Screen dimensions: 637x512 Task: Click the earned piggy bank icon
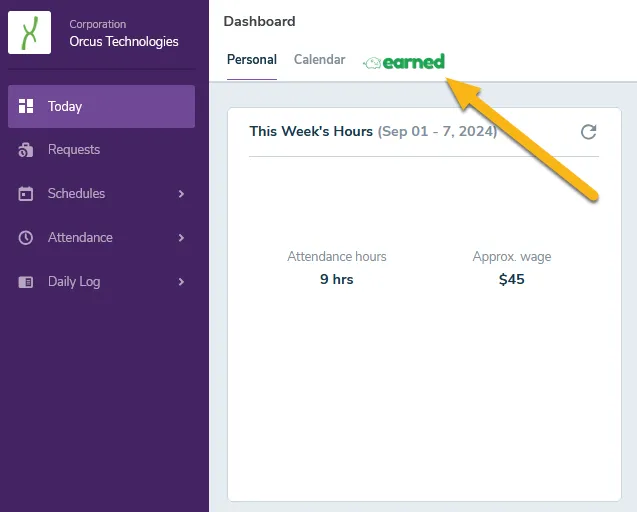[372, 63]
